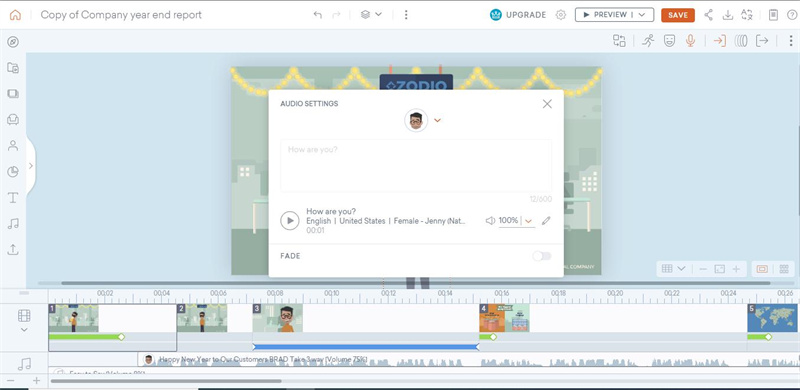Open the characters library
Image resolution: width=800 pixels, height=390 pixels.
click(x=13, y=145)
